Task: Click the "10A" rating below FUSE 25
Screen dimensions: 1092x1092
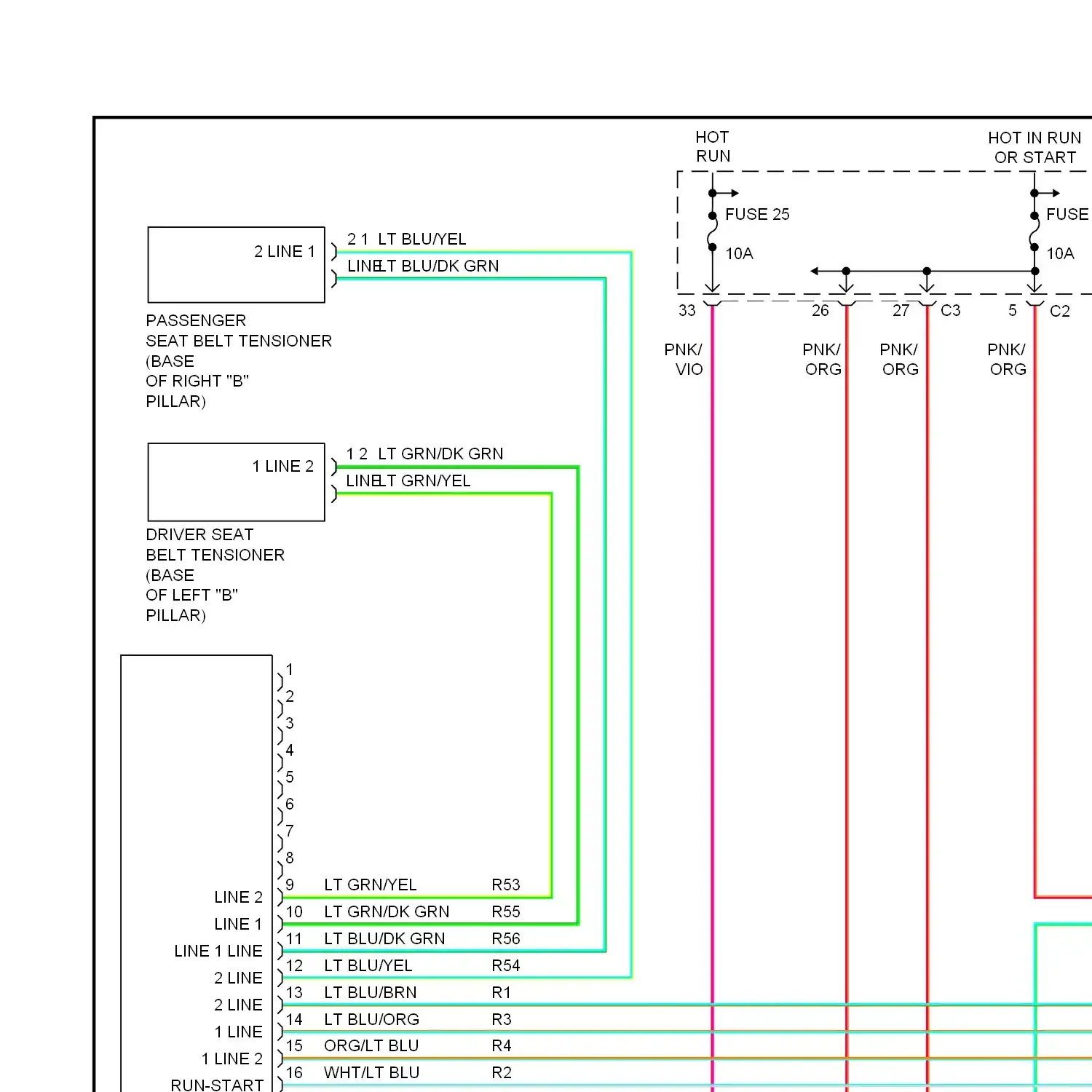Action: click(739, 253)
